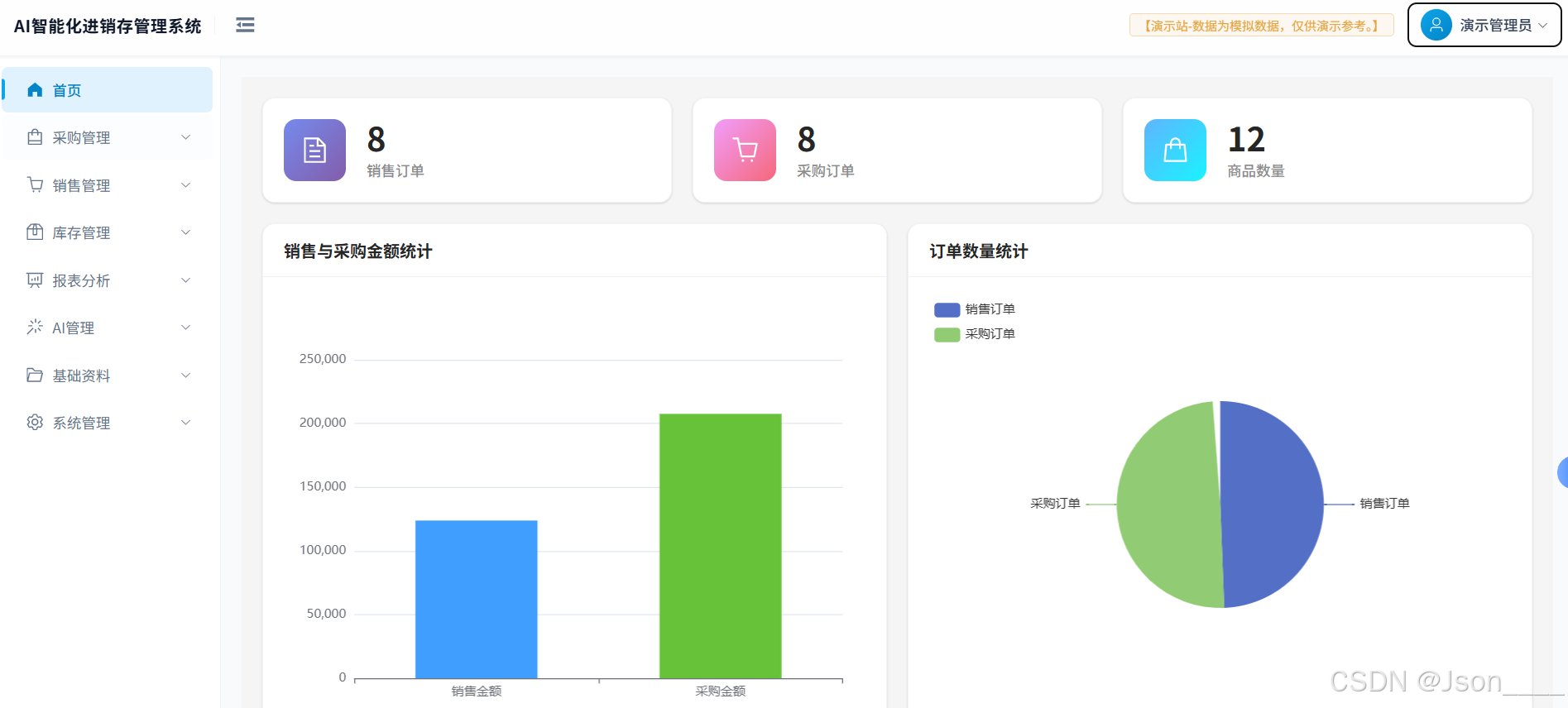This screenshot has height=708, width=1568.
Task: Click the user avatar icon in header
Action: (1436, 26)
